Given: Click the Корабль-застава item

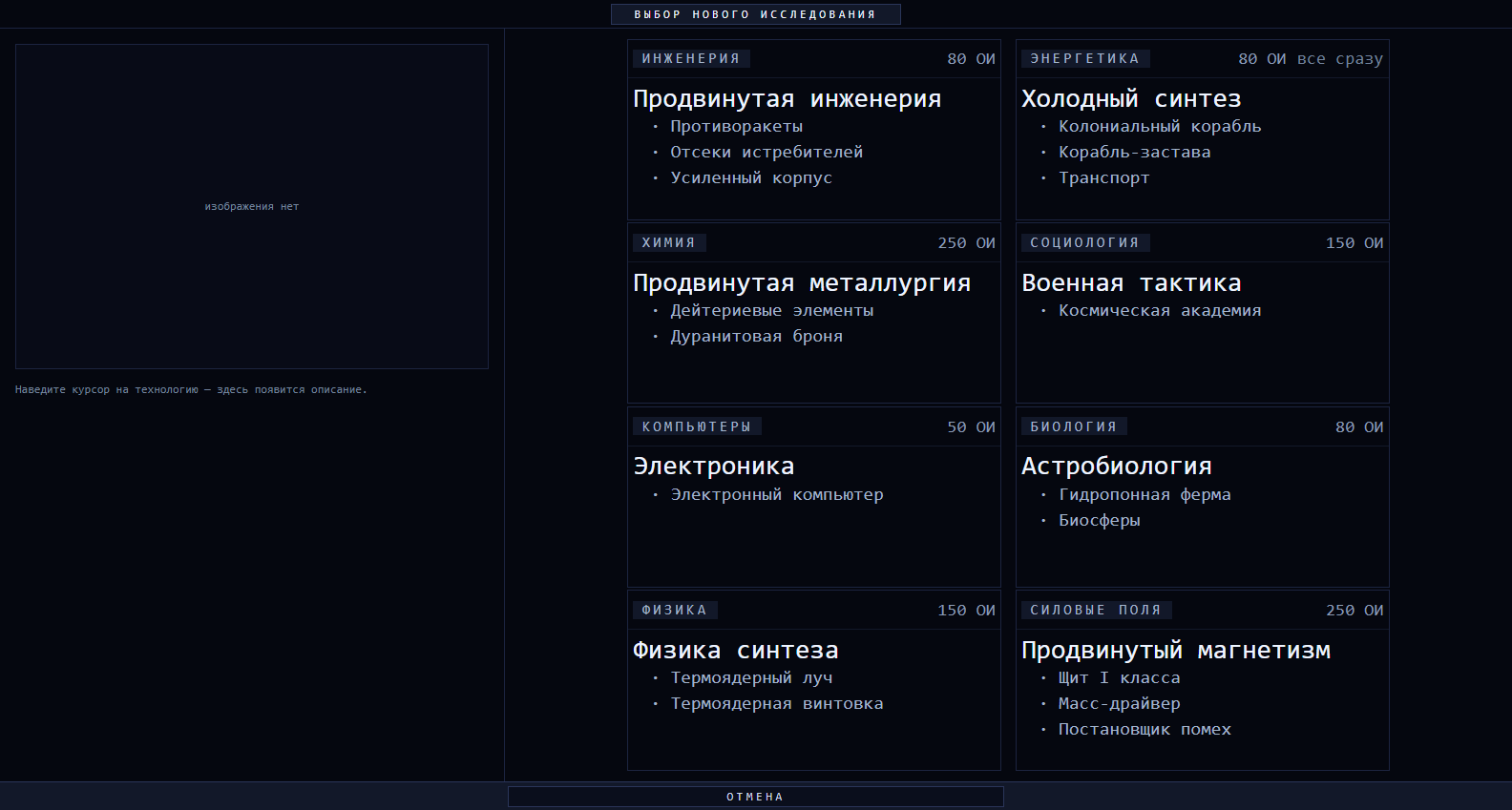Looking at the screenshot, I should pos(1134,152).
